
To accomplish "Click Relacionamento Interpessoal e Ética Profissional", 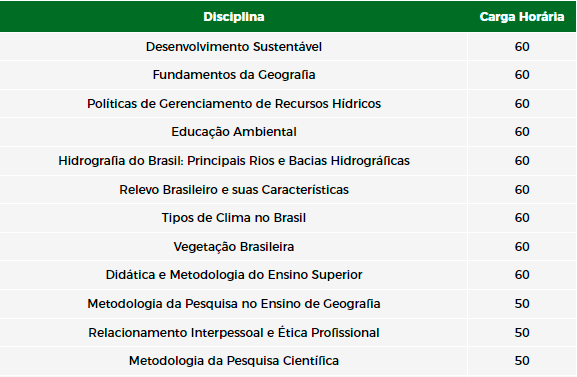I will pyautogui.click(x=234, y=332).
